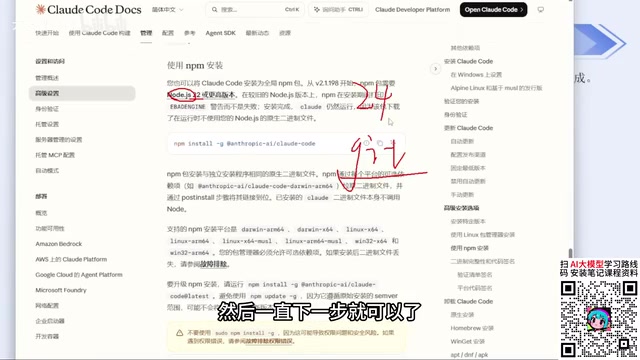The image size is (640, 360).
Task: Open the 故障排除权限错误 link in warning
Action: [268, 341]
